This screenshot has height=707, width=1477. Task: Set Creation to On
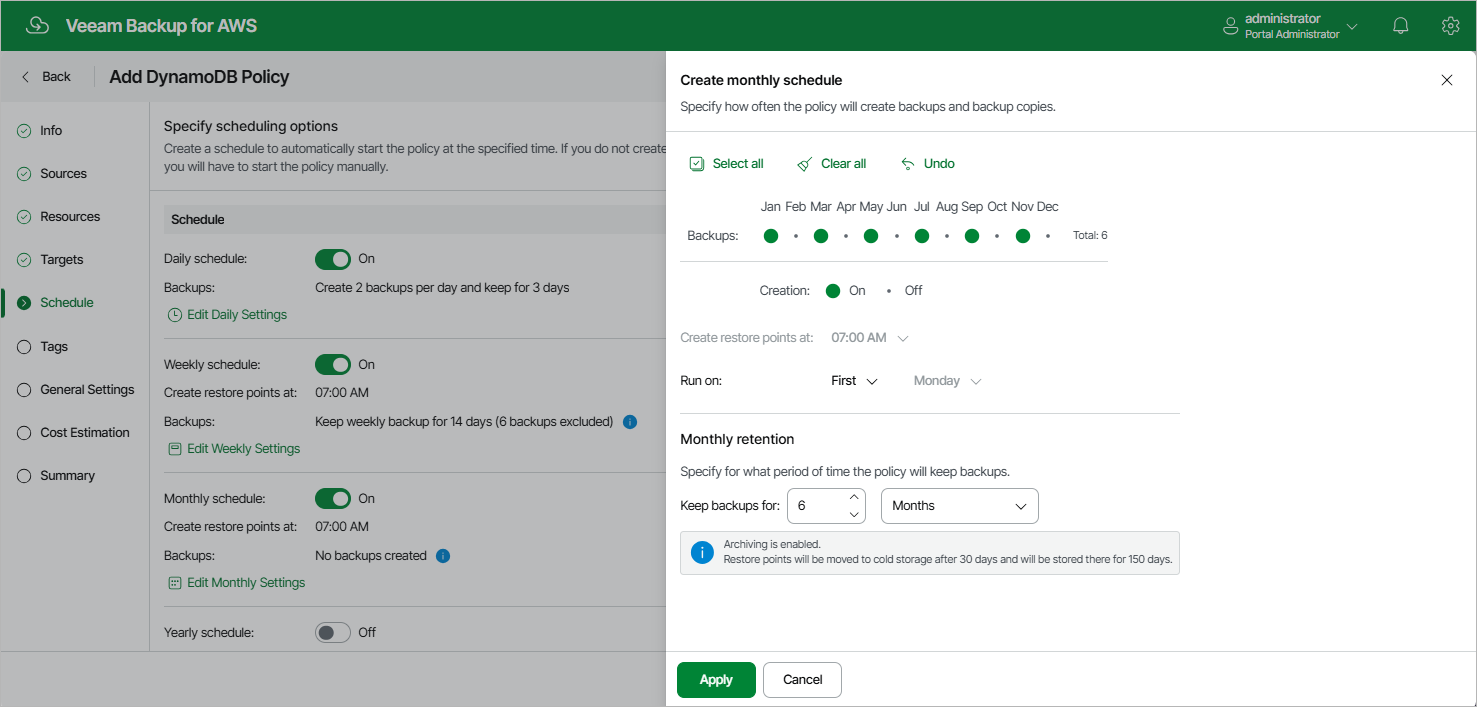(x=833, y=291)
